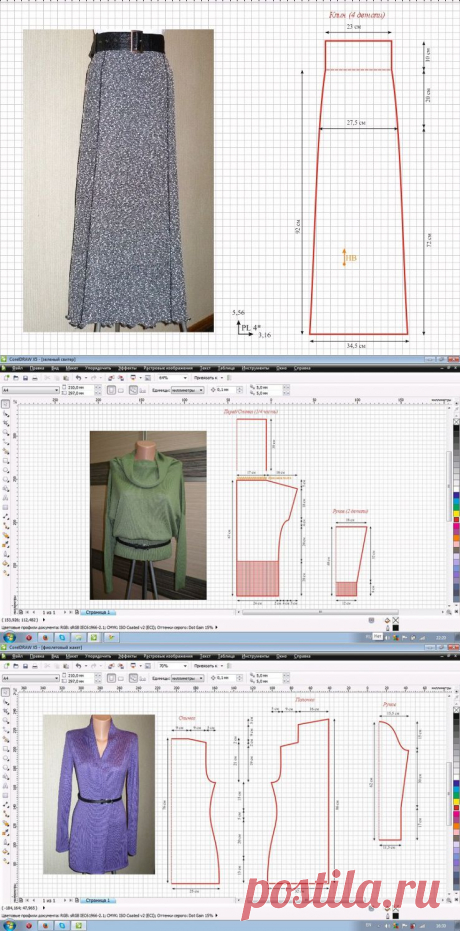
Task: Open the 64% zoom level dropdown
Action: [172, 378]
